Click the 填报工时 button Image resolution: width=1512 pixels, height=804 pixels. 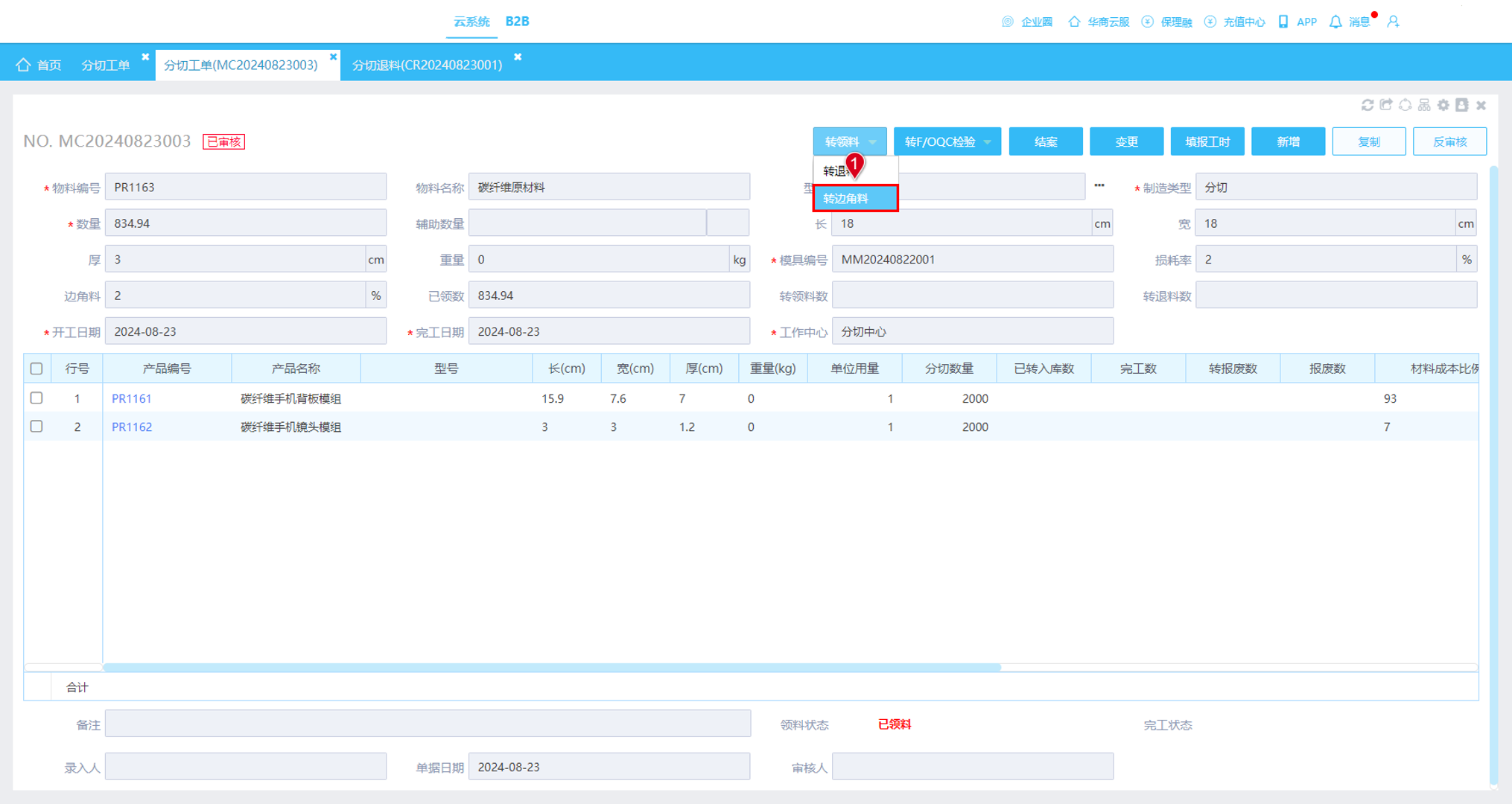click(x=1207, y=141)
